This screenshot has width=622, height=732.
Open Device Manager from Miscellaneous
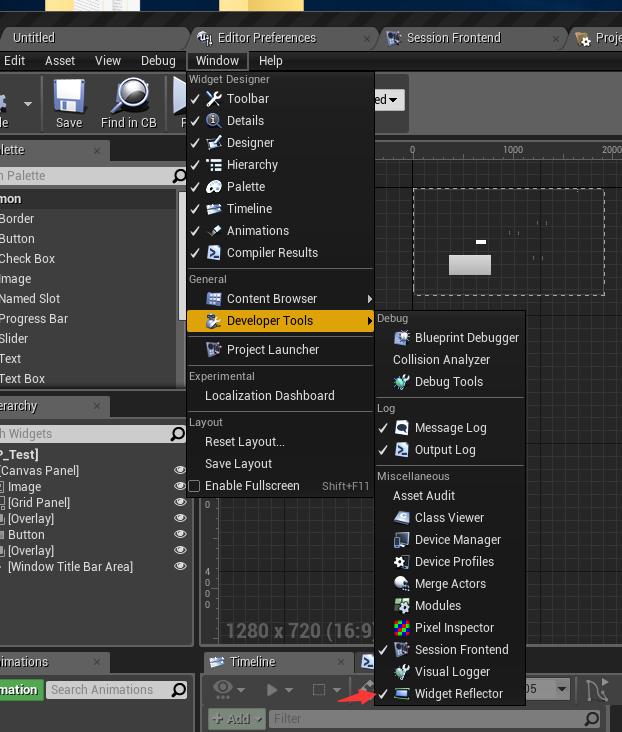[x=457, y=540]
